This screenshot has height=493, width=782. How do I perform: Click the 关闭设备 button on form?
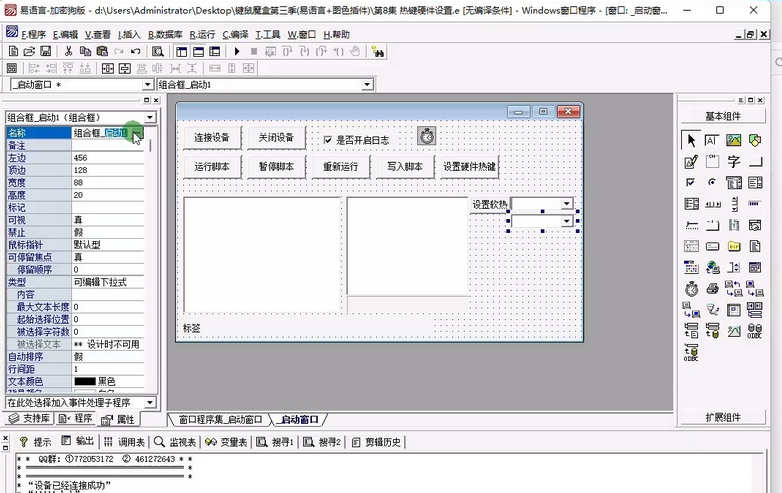click(x=276, y=138)
